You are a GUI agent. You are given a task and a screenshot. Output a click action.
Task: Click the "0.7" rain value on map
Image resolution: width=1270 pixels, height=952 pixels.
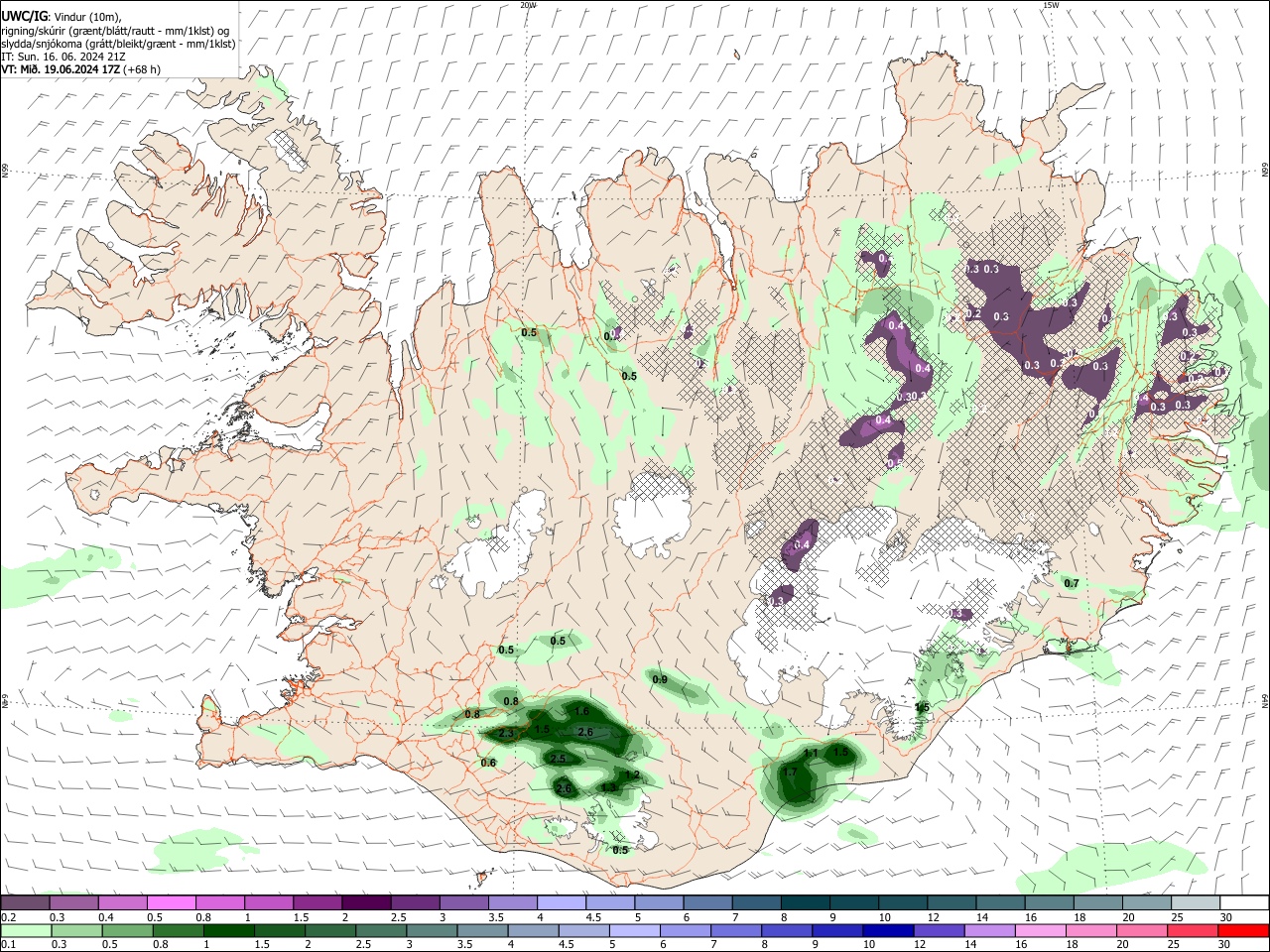[1072, 583]
